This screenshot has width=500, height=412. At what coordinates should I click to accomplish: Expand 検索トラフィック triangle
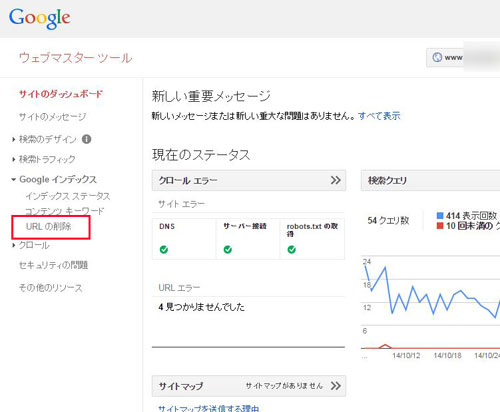(x=14, y=159)
